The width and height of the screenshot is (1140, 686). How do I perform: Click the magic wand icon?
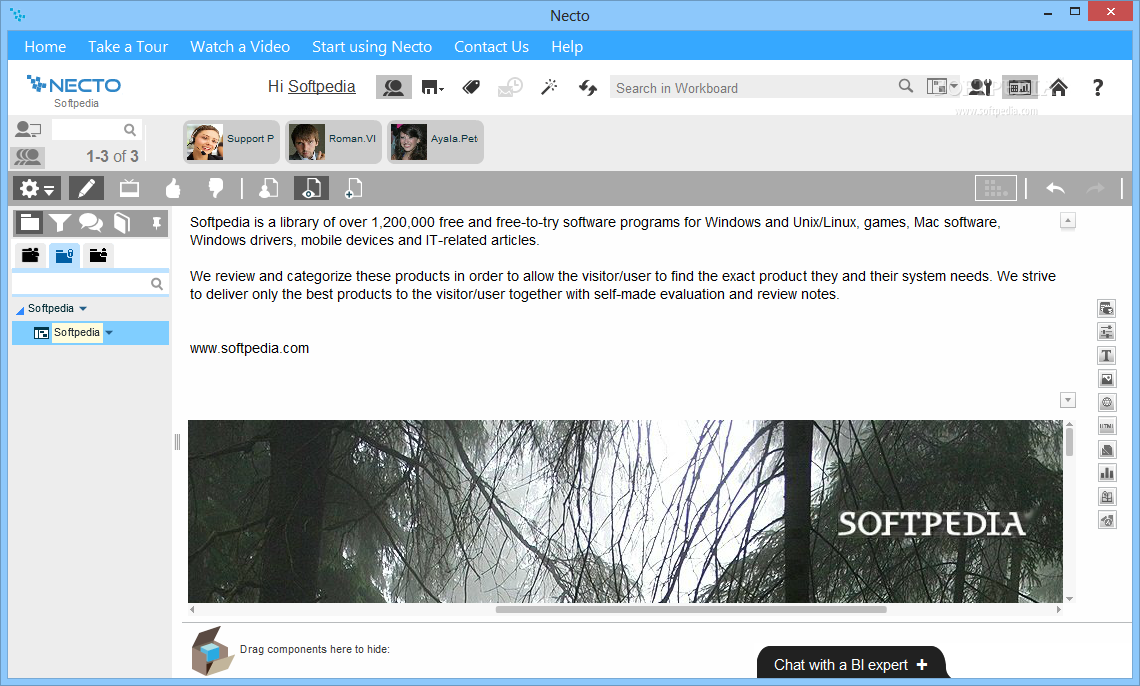pos(549,87)
